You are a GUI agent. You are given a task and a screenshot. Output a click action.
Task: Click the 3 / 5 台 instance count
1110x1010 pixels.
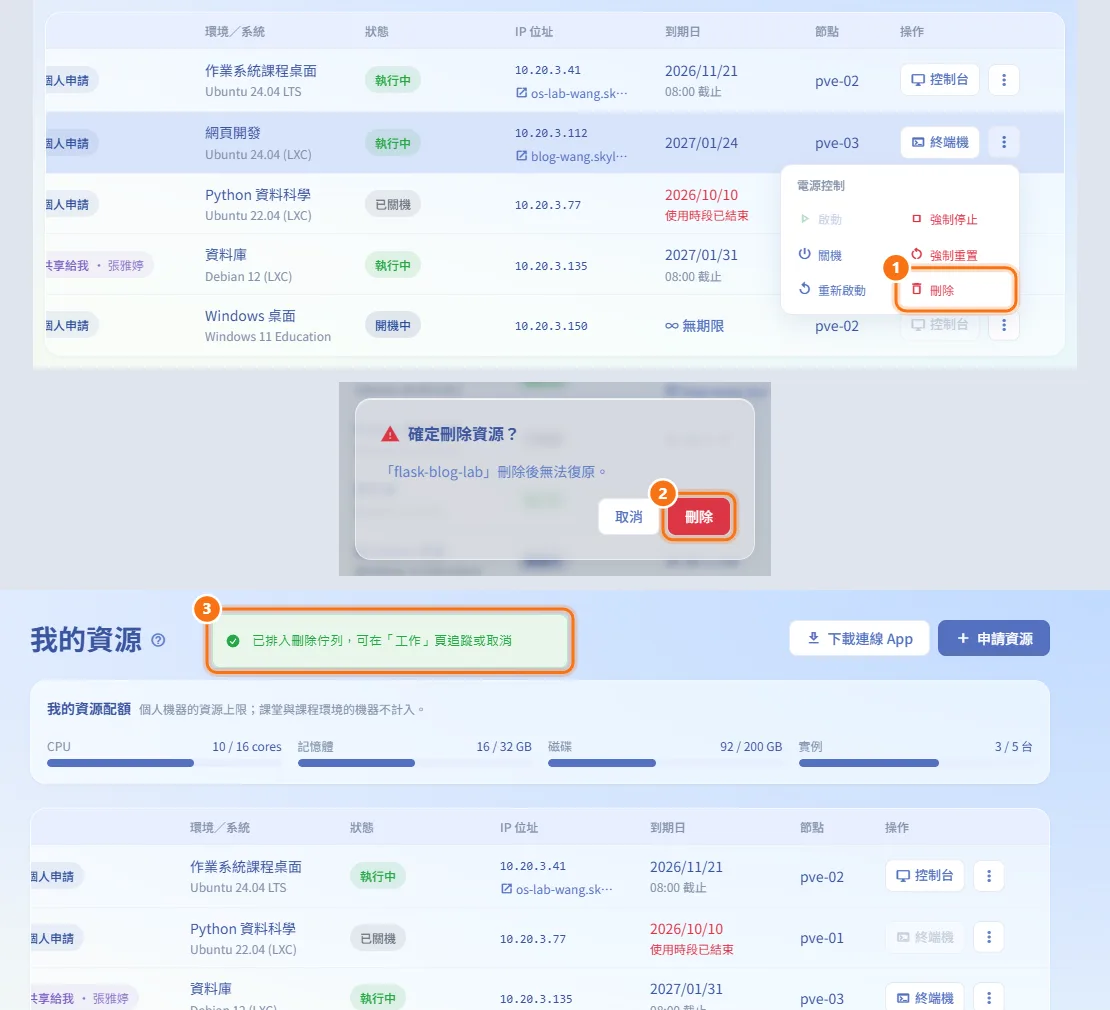pyautogui.click(x=1014, y=747)
